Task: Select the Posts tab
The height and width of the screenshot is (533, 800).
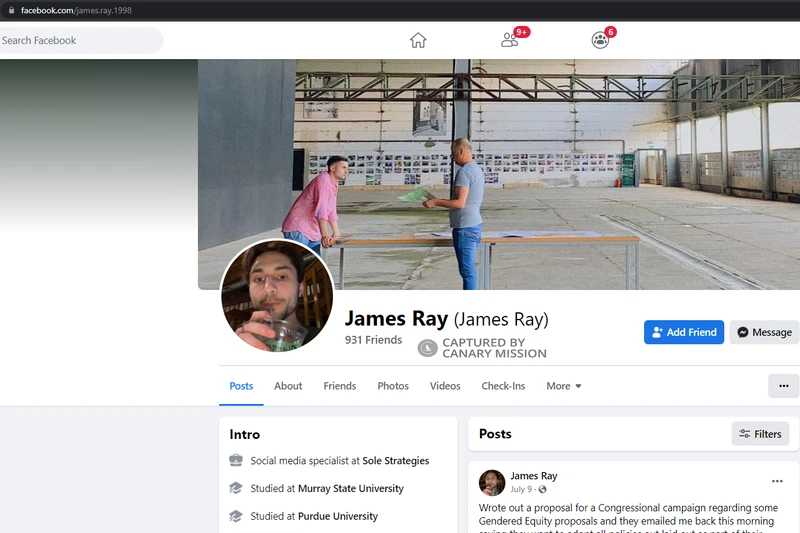Action: click(241, 386)
